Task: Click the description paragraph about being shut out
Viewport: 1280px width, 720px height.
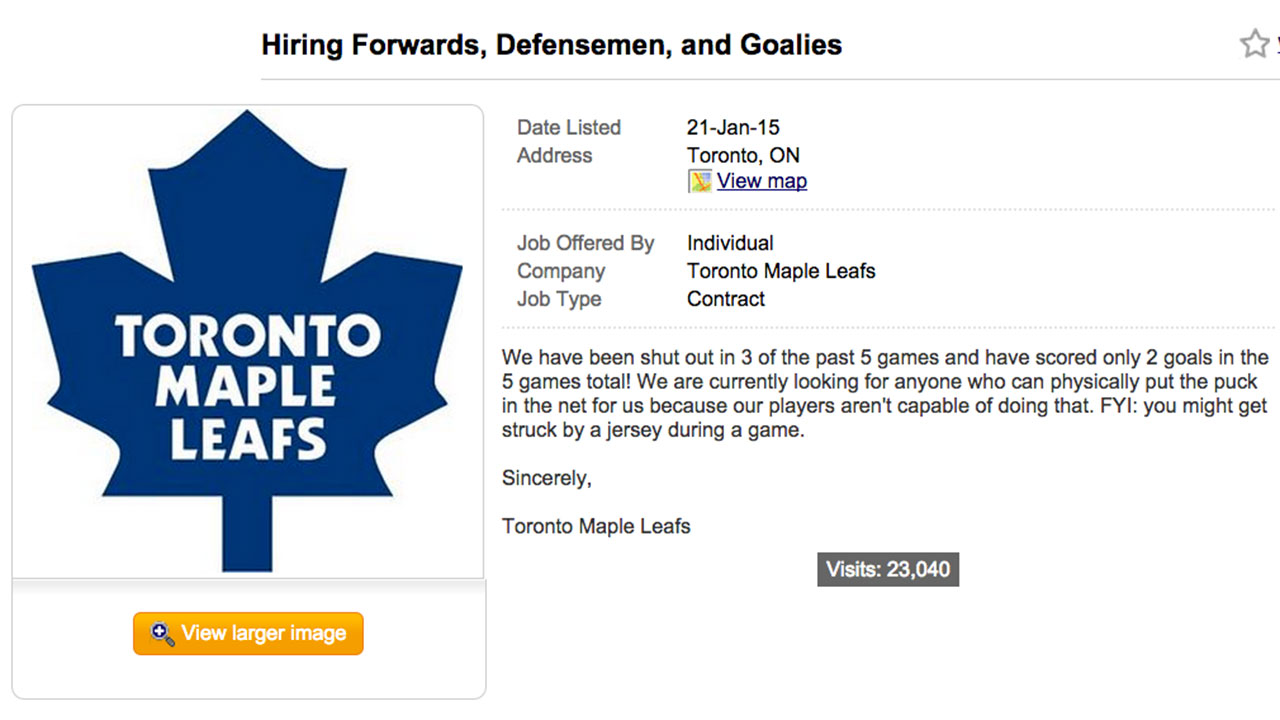Action: point(884,394)
